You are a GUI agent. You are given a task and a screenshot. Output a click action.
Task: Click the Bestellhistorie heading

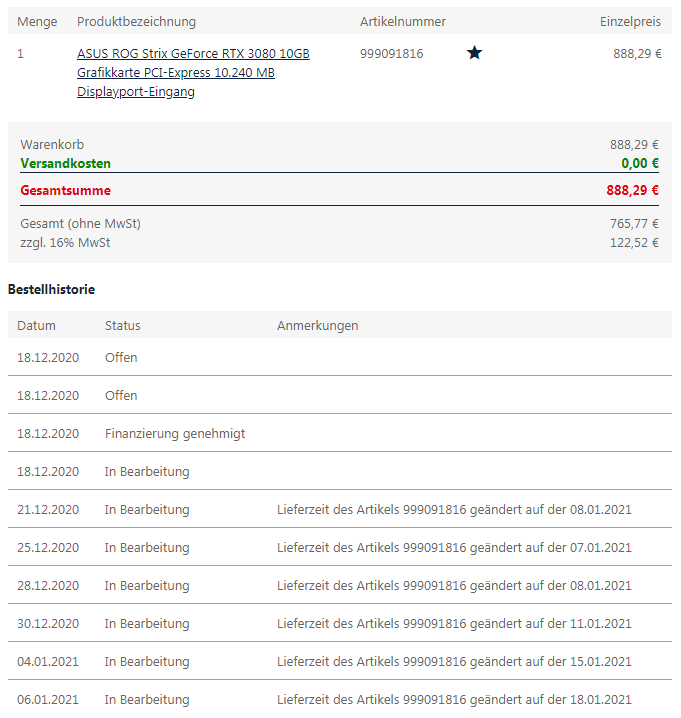coord(51,289)
